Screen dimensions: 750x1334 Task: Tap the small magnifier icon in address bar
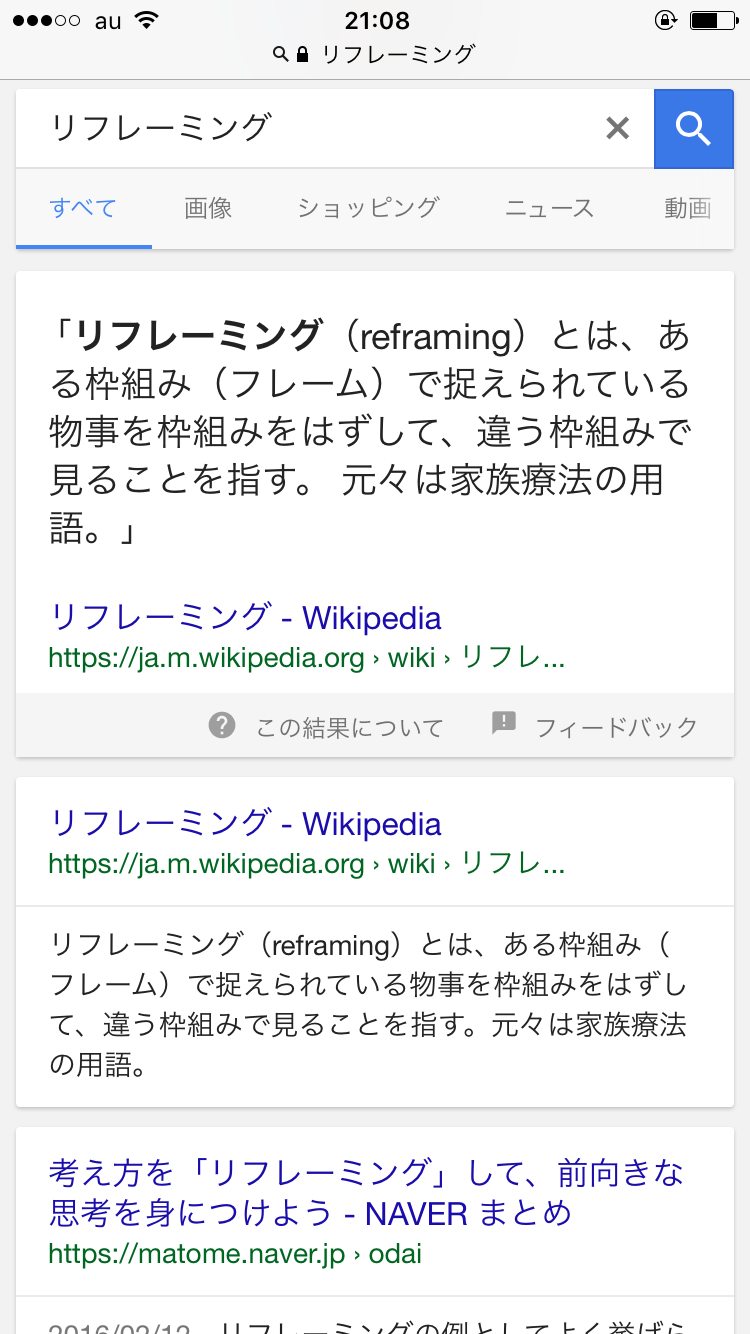[281, 54]
